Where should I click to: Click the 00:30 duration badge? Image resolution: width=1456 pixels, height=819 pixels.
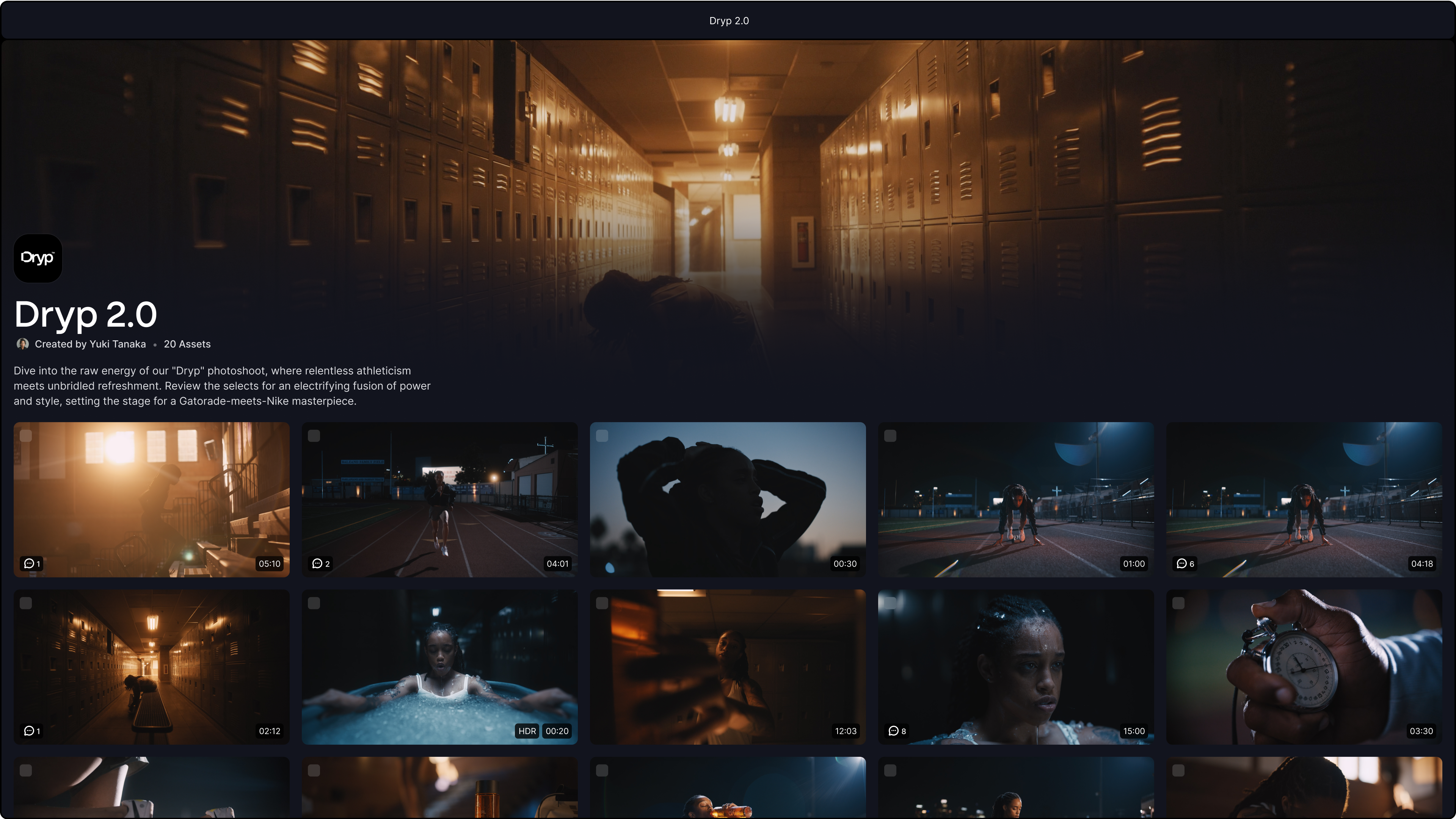845,564
